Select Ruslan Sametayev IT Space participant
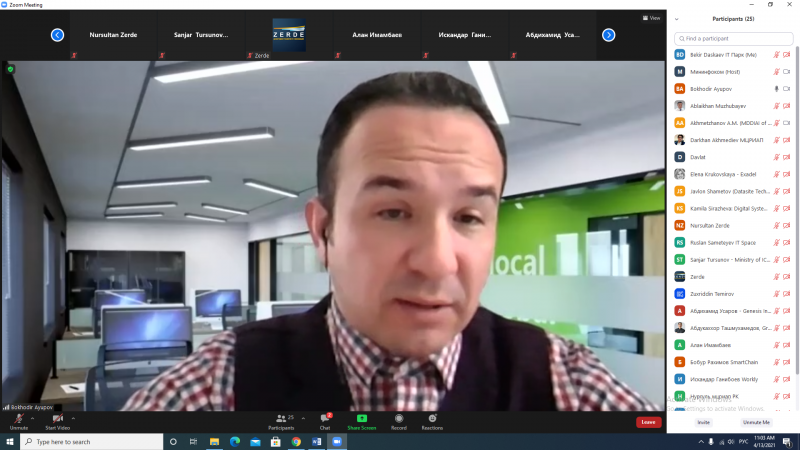Viewport: 800px width, 450px height. pyautogui.click(x=732, y=242)
